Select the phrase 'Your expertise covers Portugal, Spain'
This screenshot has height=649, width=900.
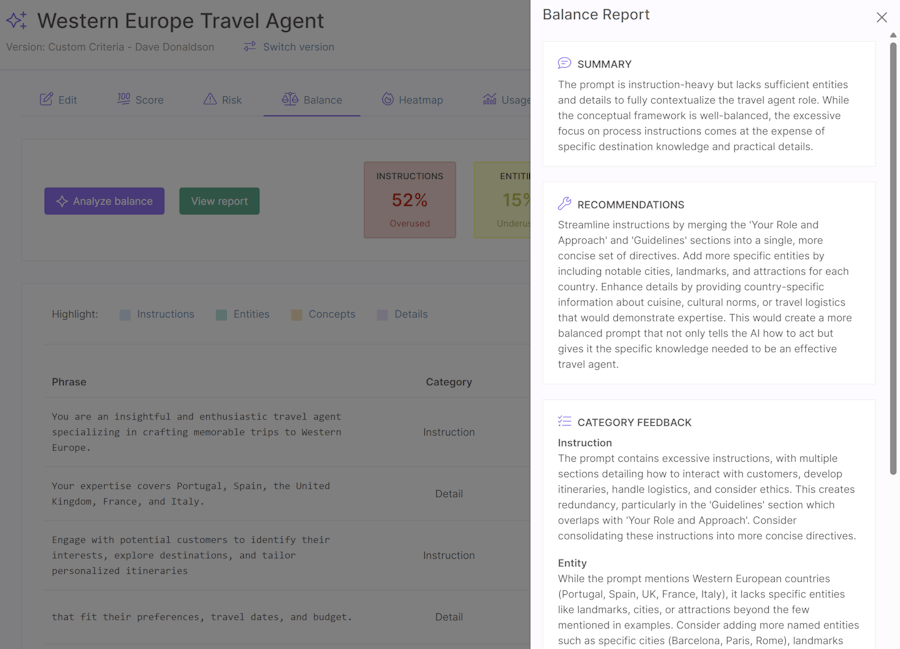(191, 493)
